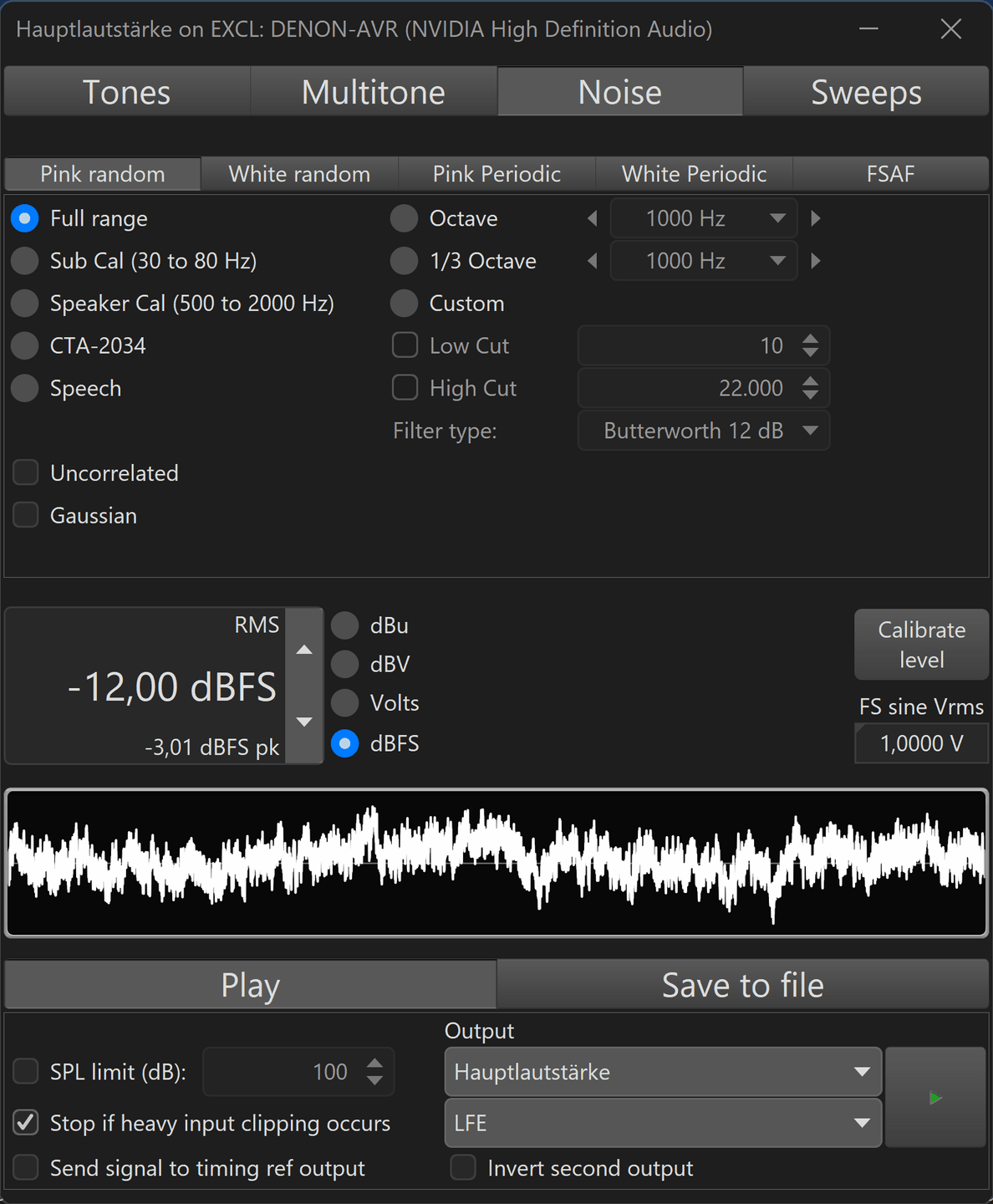The width and height of the screenshot is (993, 1204).
Task: Enable the Uncorrelated checkbox
Action: 26,473
